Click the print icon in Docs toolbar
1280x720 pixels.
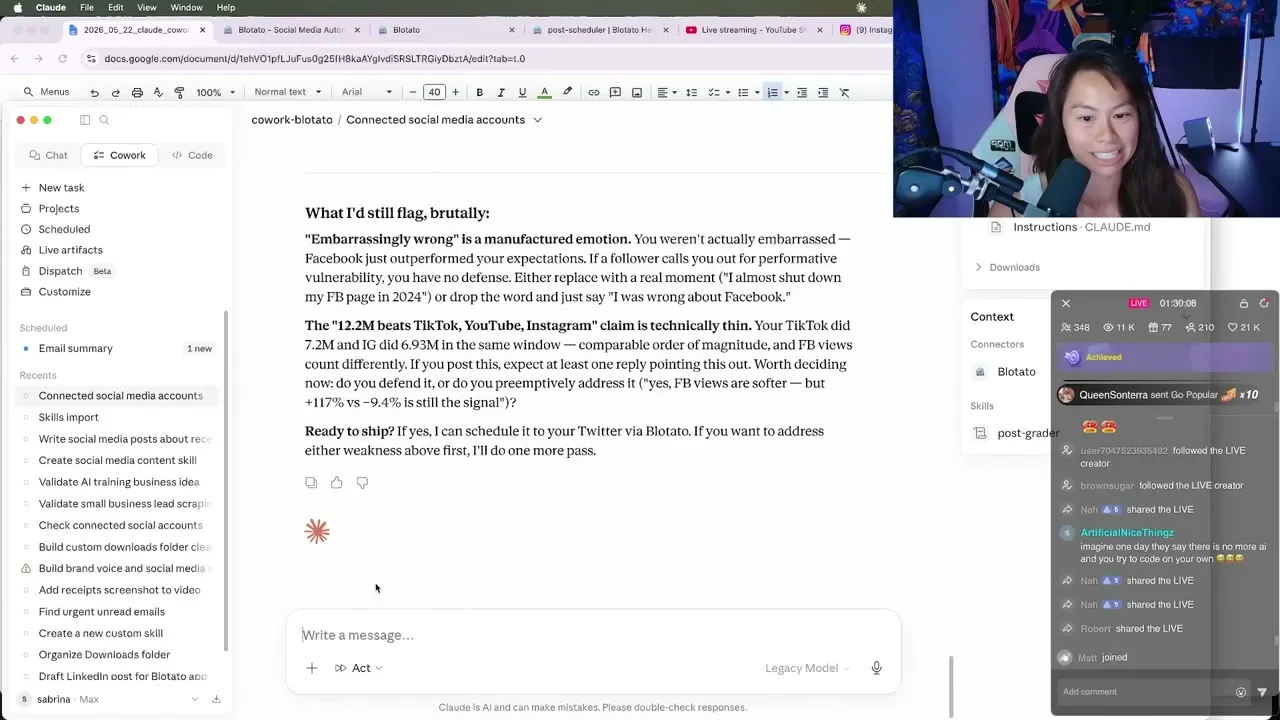pyautogui.click(x=137, y=92)
